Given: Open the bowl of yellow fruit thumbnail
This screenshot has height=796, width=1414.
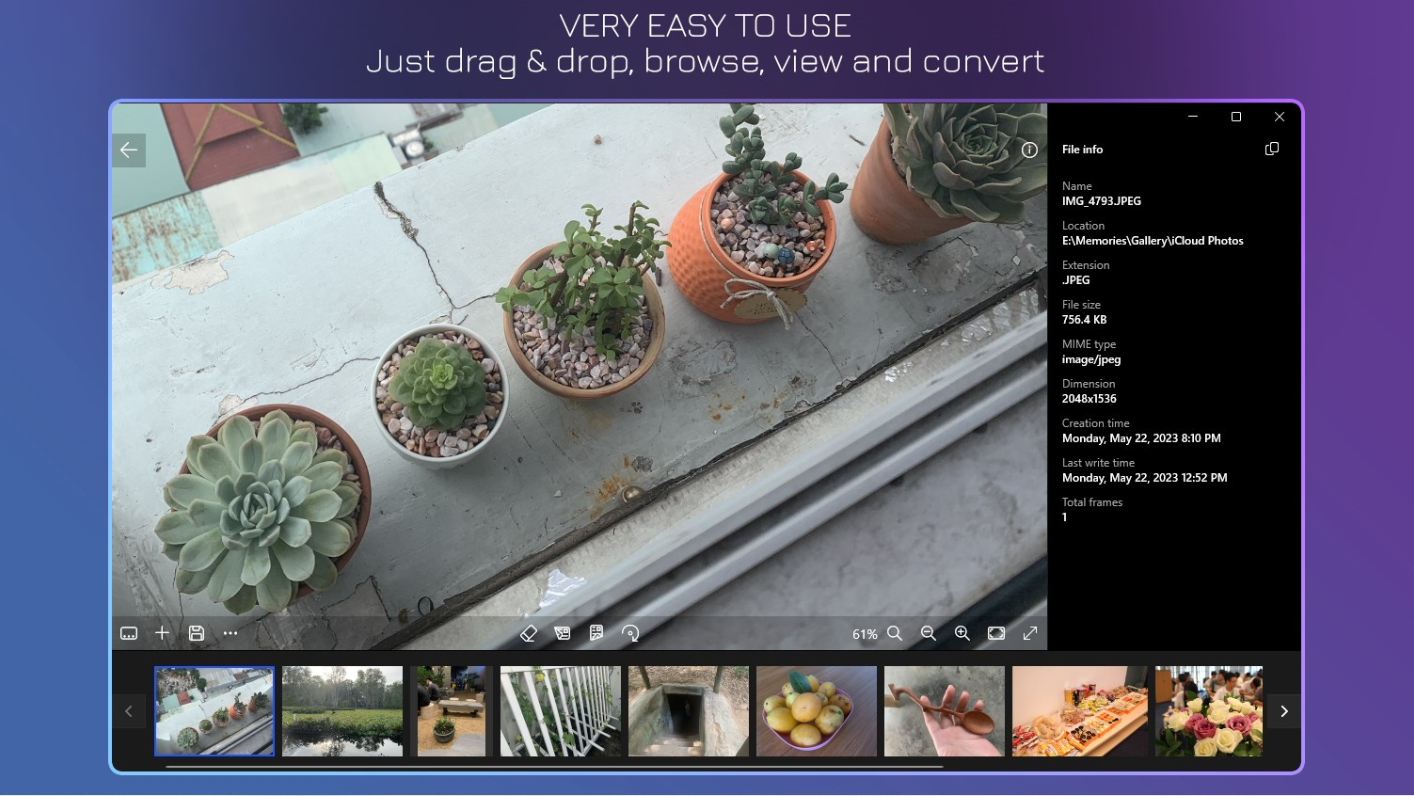Looking at the screenshot, I should coord(816,711).
